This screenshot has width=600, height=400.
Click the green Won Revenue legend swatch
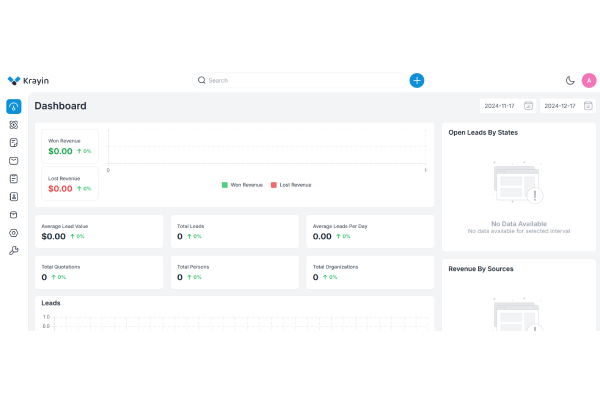tap(225, 185)
